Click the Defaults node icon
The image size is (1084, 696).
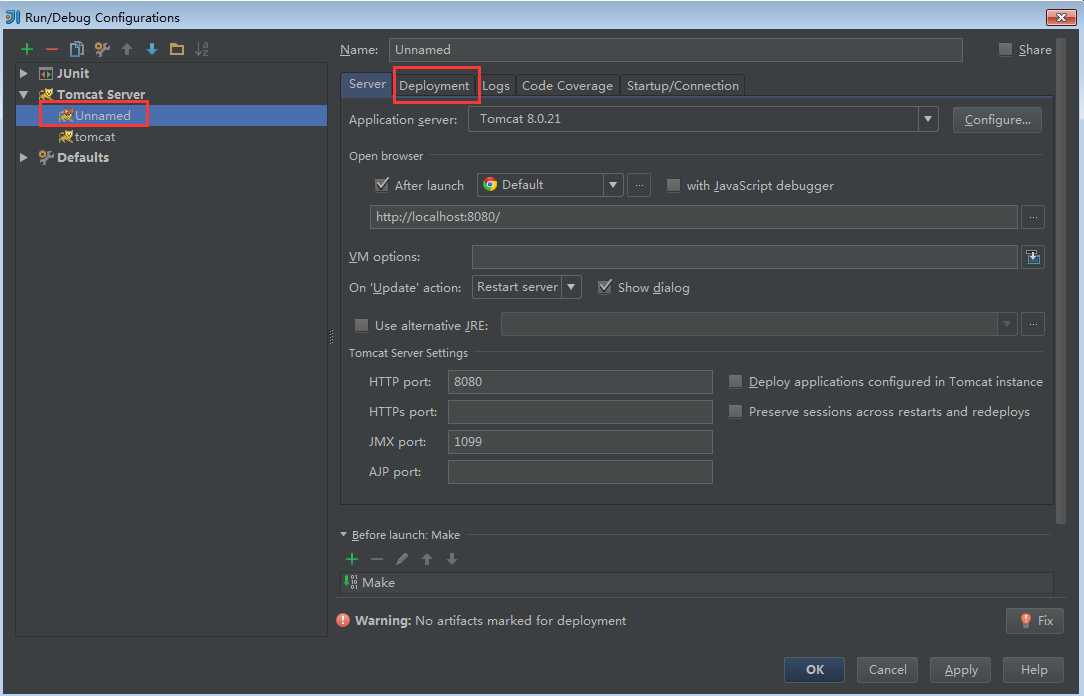pyautogui.click(x=46, y=157)
